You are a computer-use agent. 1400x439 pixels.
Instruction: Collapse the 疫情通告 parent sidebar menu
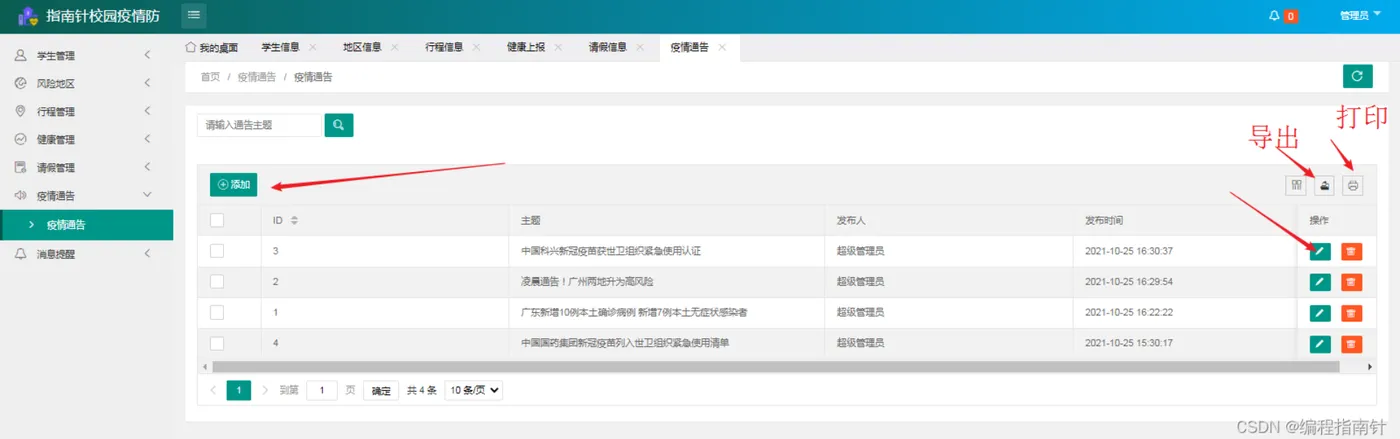coord(86,196)
